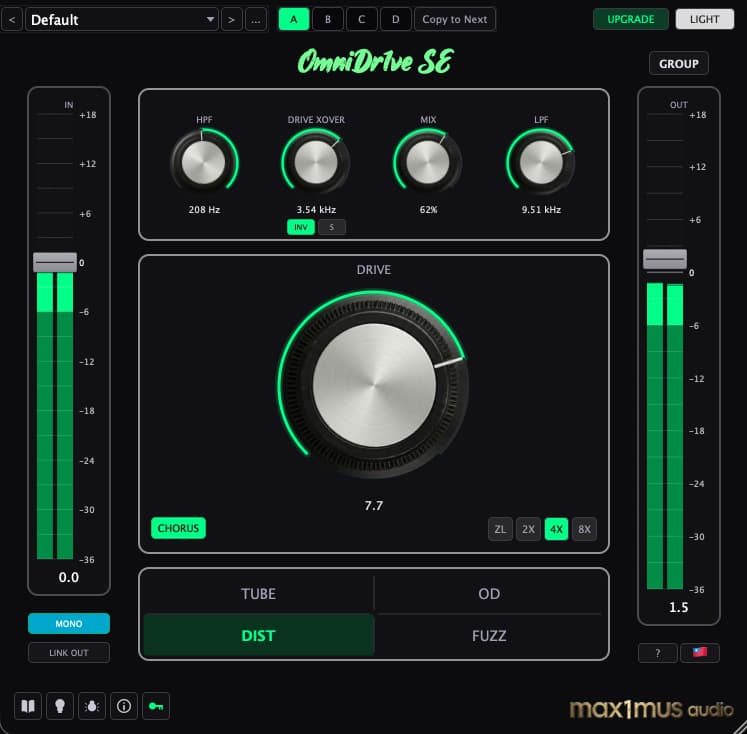Select the TUBE drive type
The image size is (747, 734).
258,593
